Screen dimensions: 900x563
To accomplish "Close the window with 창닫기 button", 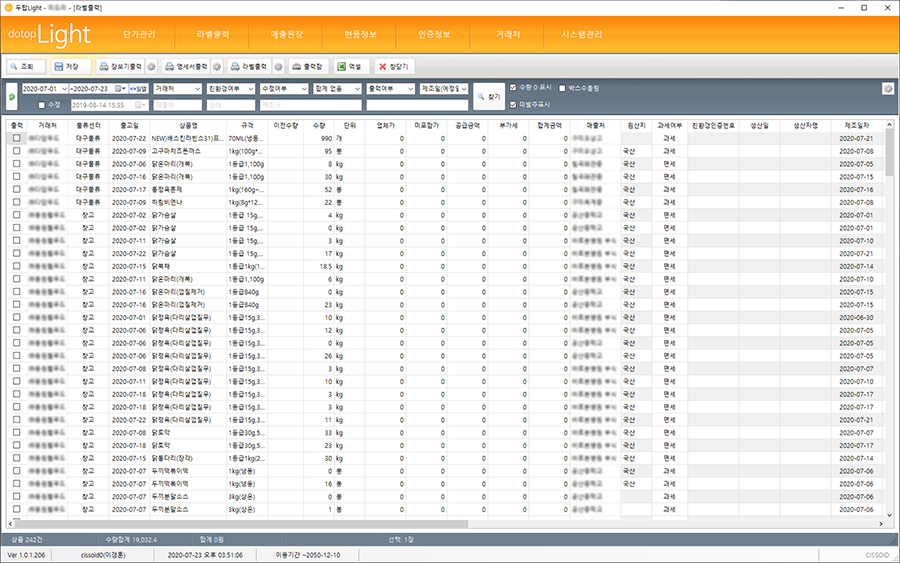I will coord(394,66).
